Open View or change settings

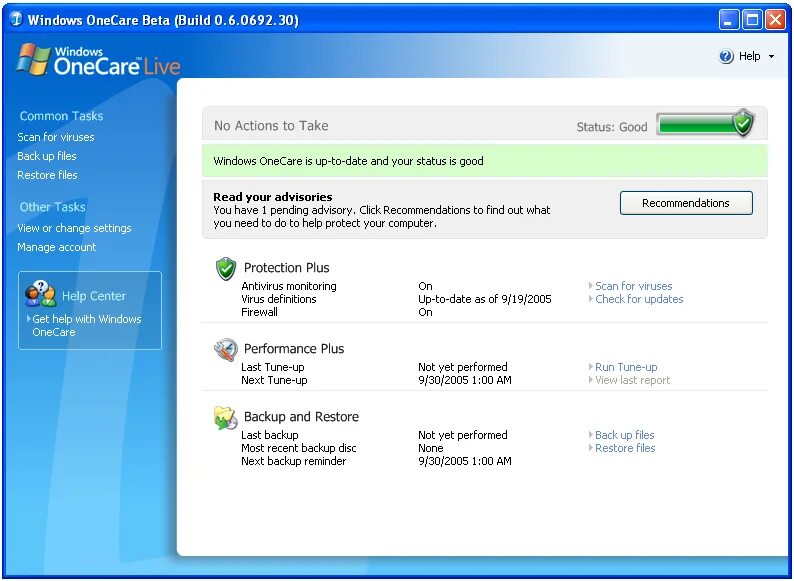(x=74, y=228)
